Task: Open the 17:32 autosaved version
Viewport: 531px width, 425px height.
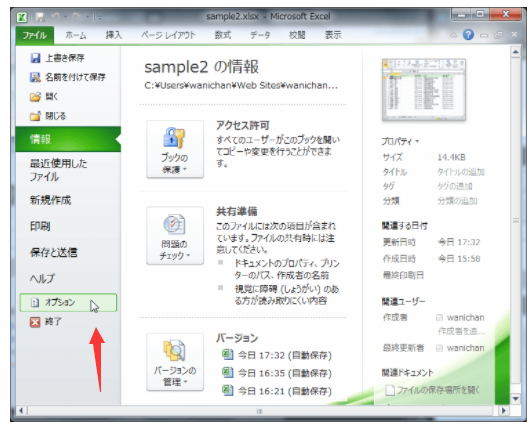Action: (277, 355)
